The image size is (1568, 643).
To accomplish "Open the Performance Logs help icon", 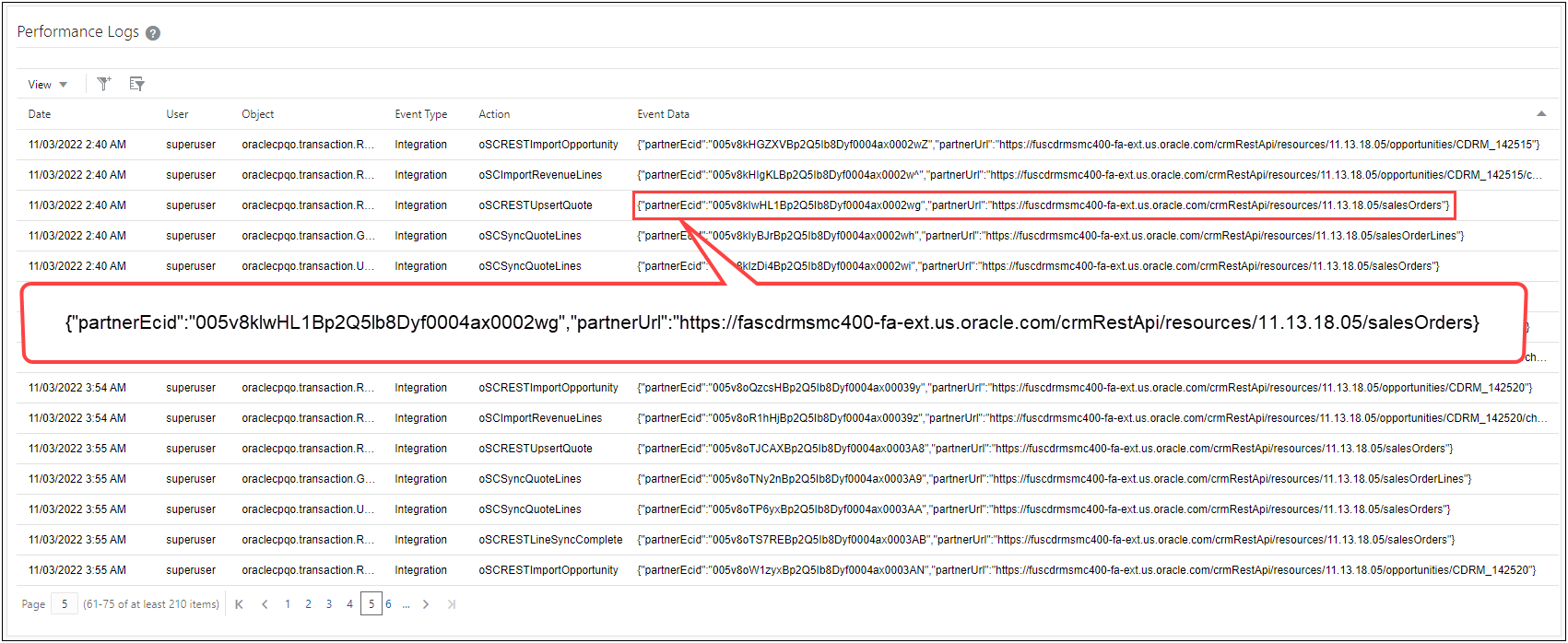I will click(x=153, y=33).
